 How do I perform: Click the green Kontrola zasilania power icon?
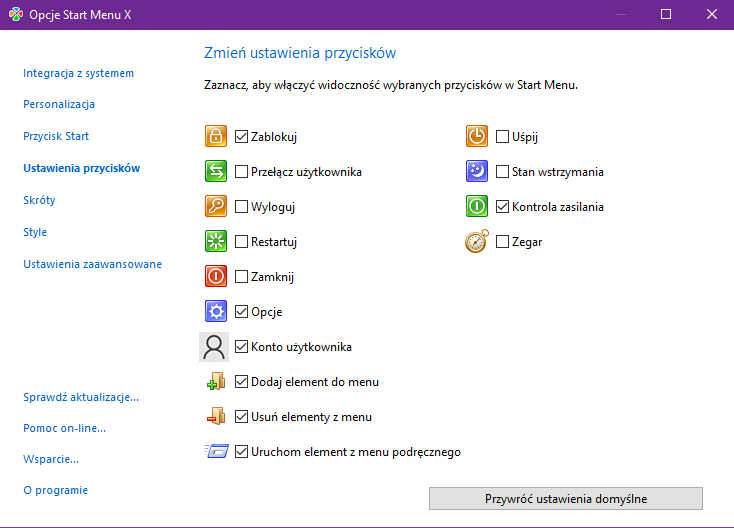pos(477,206)
